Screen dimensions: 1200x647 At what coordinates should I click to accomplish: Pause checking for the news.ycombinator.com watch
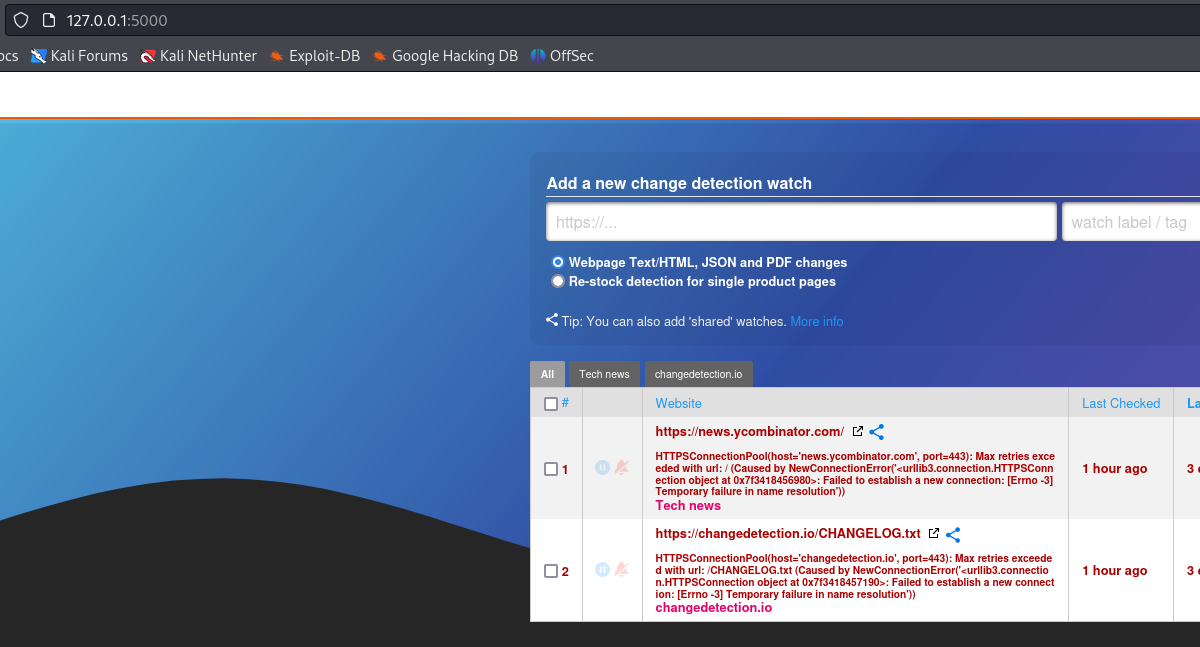click(602, 467)
